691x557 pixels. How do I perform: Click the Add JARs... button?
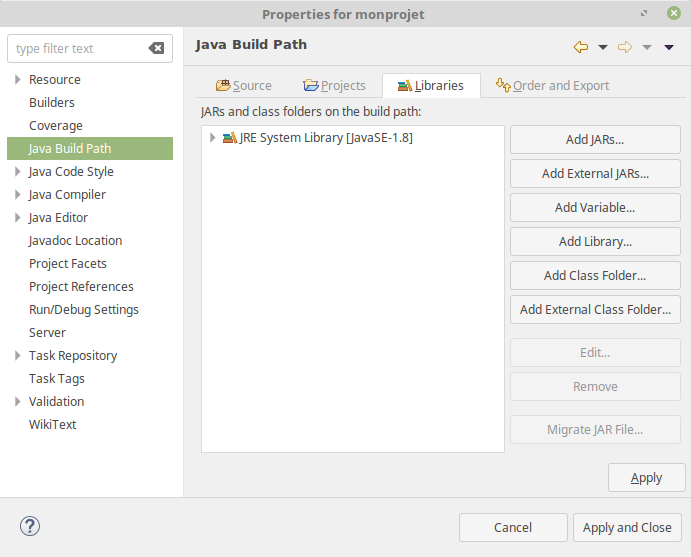[x=595, y=140]
